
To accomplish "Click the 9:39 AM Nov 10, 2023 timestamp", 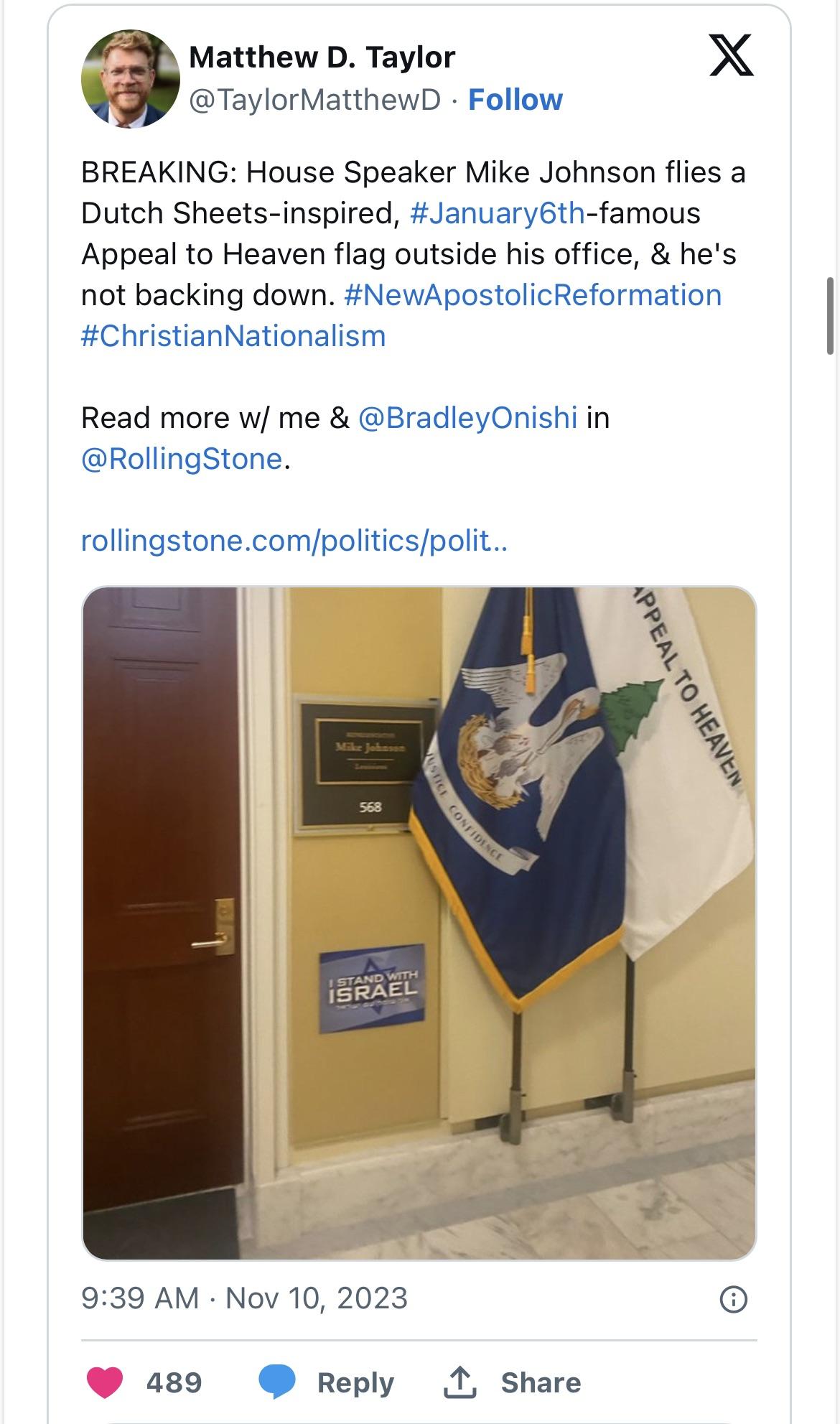I will click(244, 1298).
